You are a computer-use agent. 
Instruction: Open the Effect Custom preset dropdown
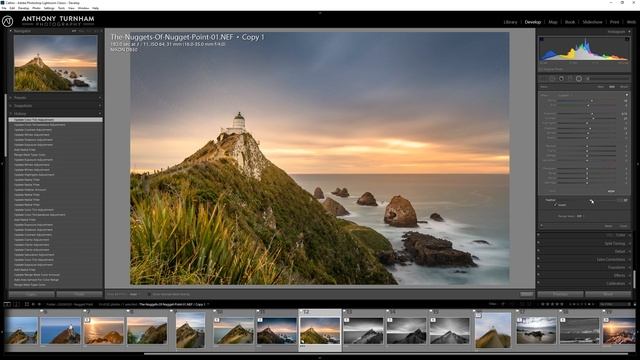point(564,95)
